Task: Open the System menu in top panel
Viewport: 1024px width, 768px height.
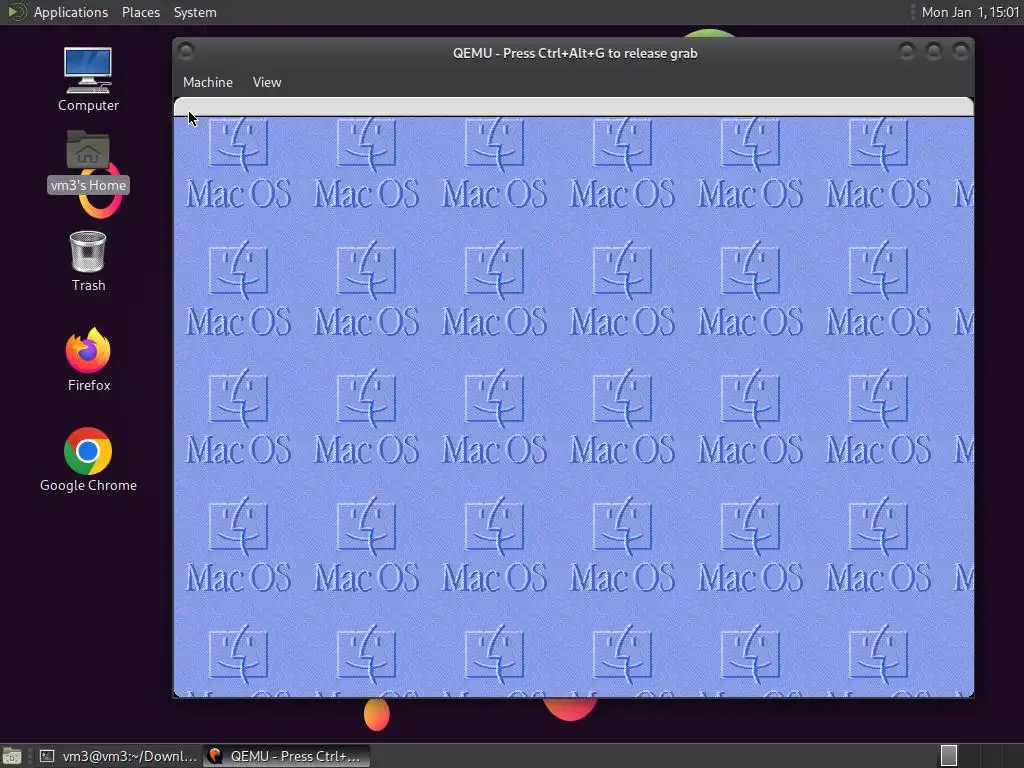Action: tap(195, 12)
